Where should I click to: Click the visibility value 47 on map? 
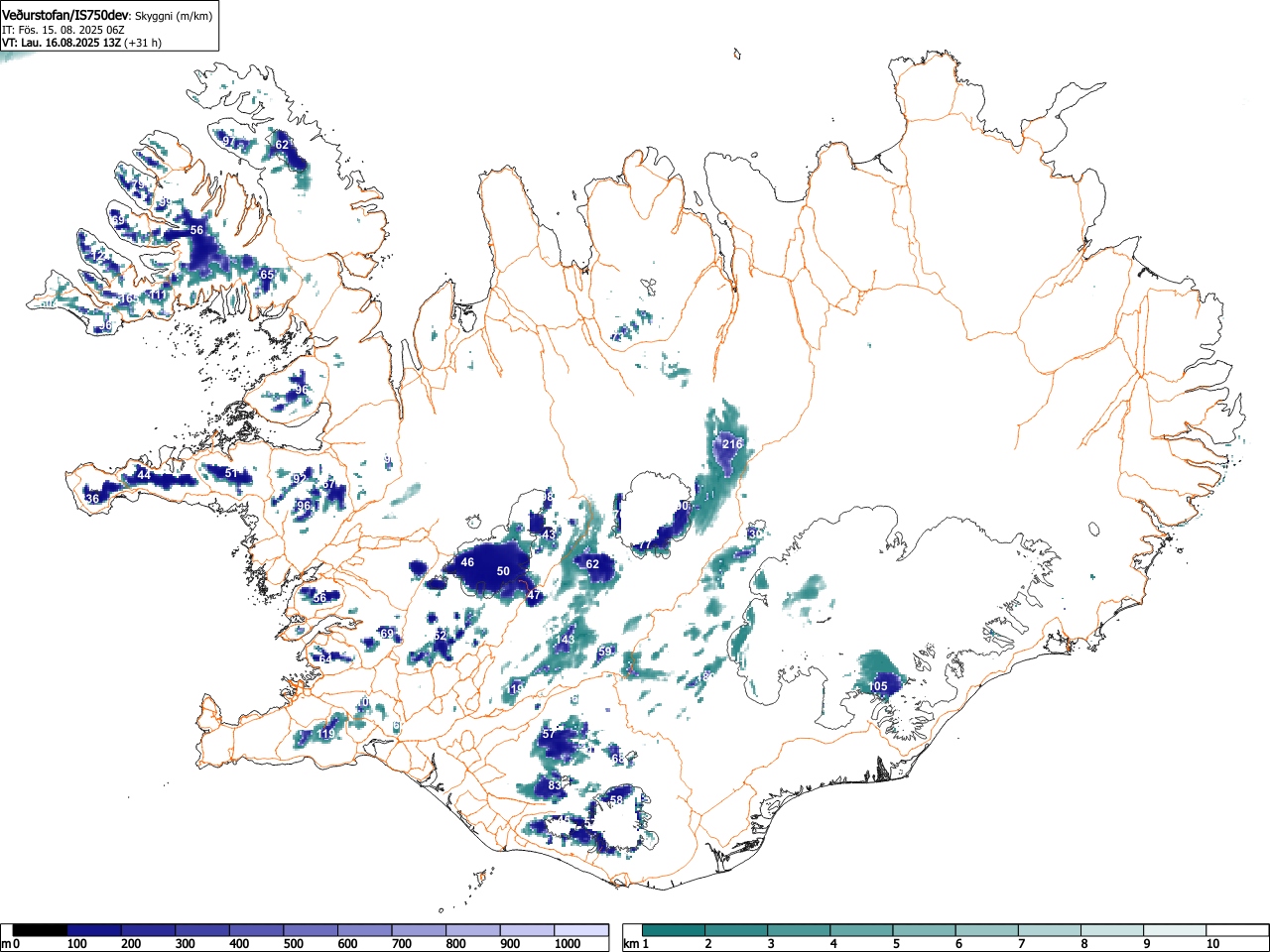click(x=534, y=595)
